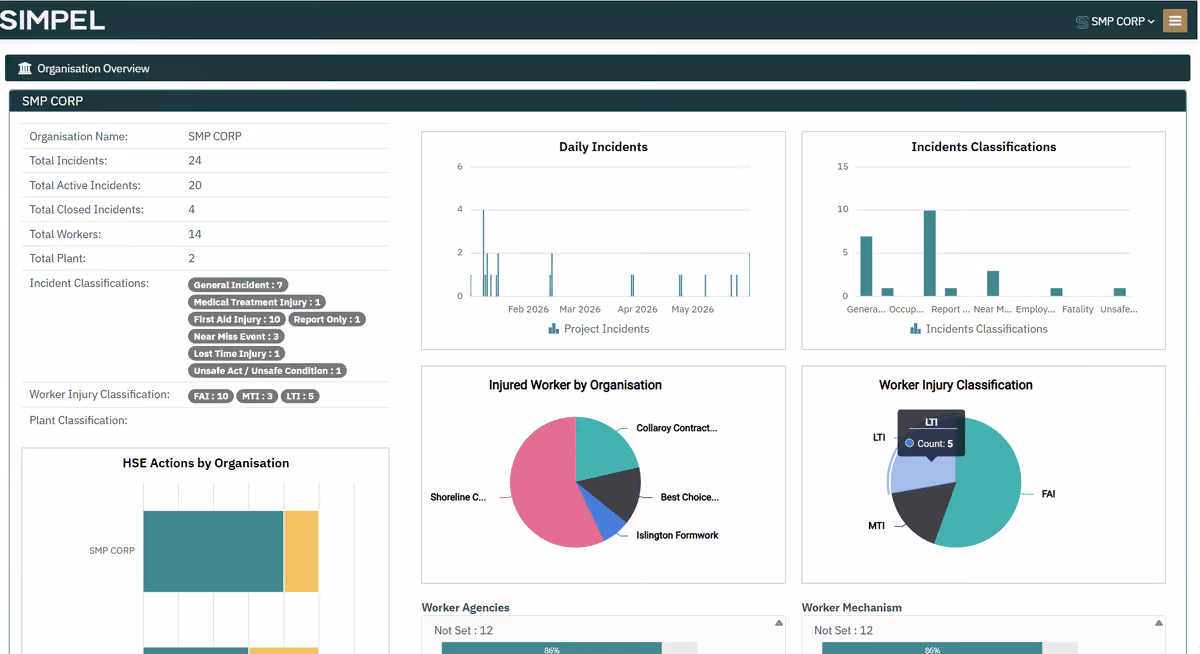Collapse the Worker Mechanism list arrow

click(1159, 623)
